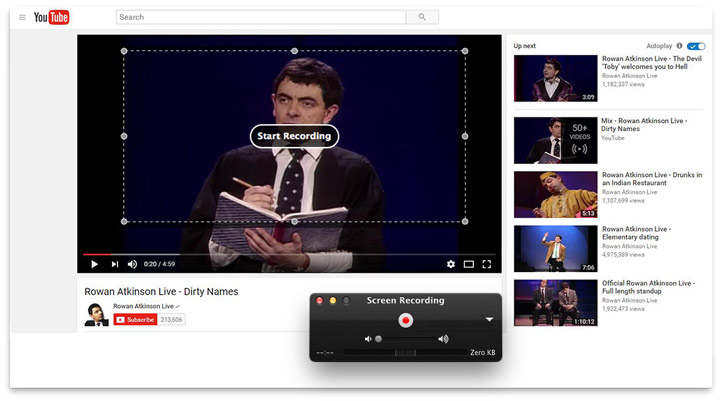720x401 pixels.
Task: Minimize the Screen Recording window
Action: (333, 300)
